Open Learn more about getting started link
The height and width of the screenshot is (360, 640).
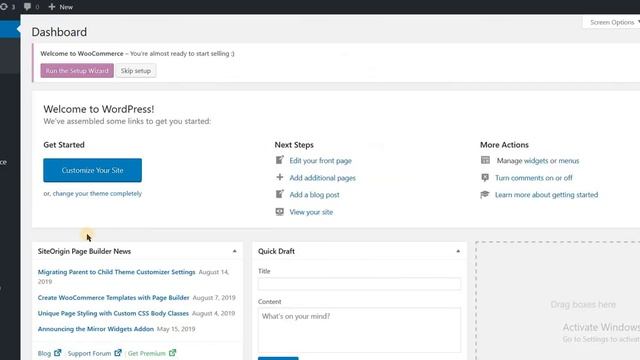(x=547, y=195)
